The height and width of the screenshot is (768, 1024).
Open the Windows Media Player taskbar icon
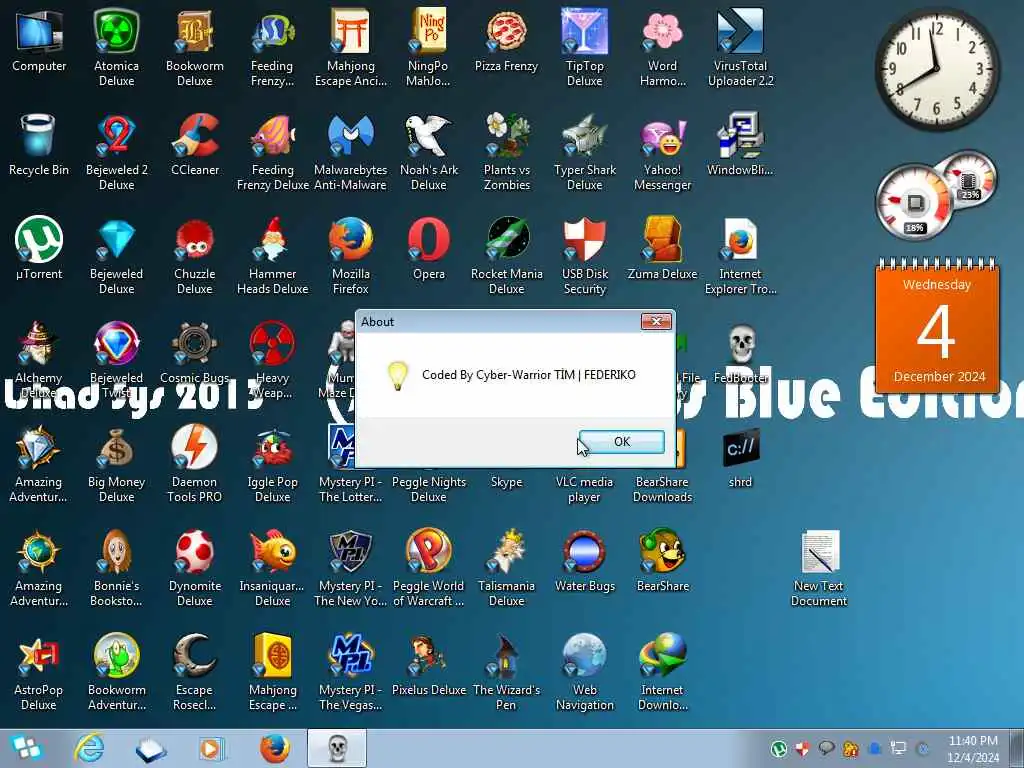pyautogui.click(x=212, y=748)
